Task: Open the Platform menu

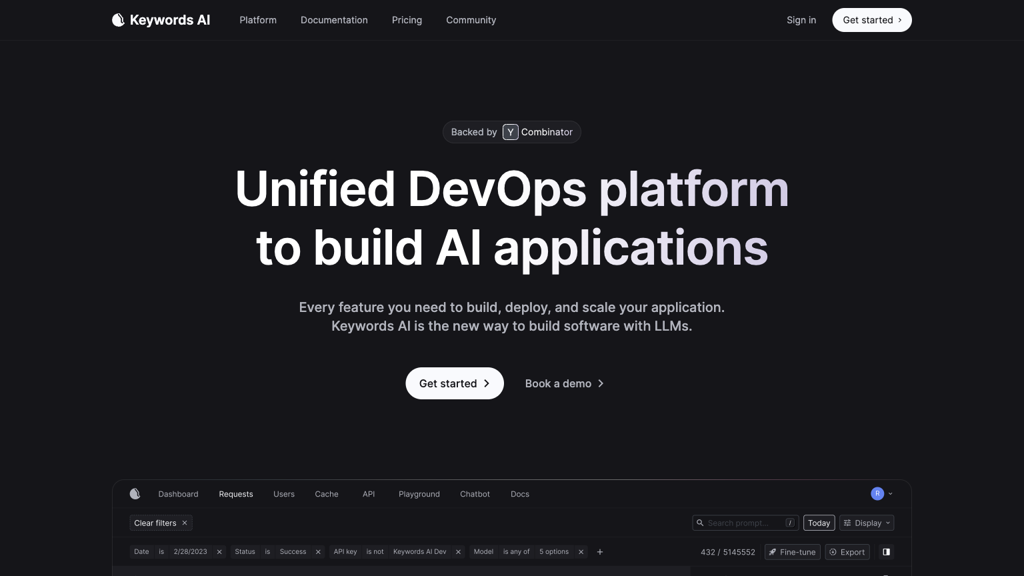Action: [258, 20]
